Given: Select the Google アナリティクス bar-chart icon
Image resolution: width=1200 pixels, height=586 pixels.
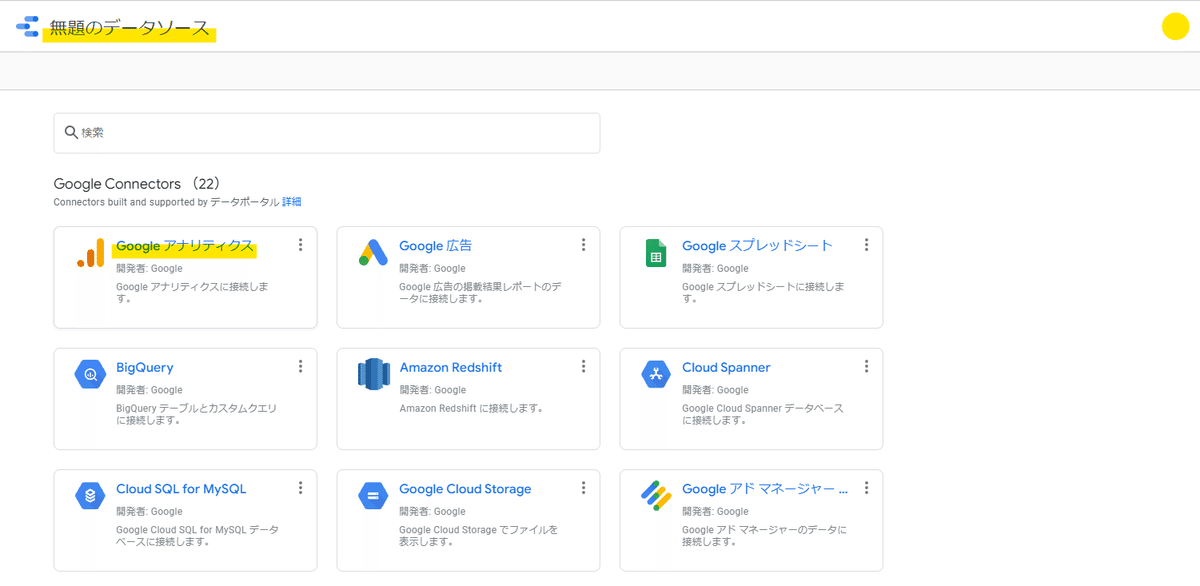Looking at the screenshot, I should tap(90, 253).
